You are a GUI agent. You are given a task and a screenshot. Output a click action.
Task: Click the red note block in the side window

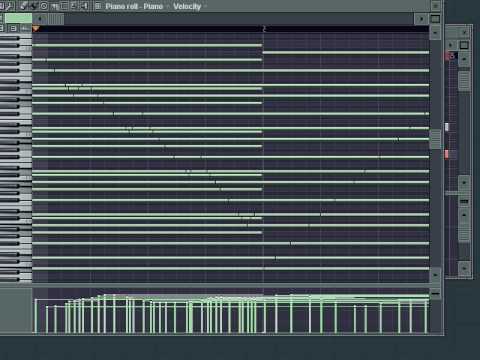point(447,154)
